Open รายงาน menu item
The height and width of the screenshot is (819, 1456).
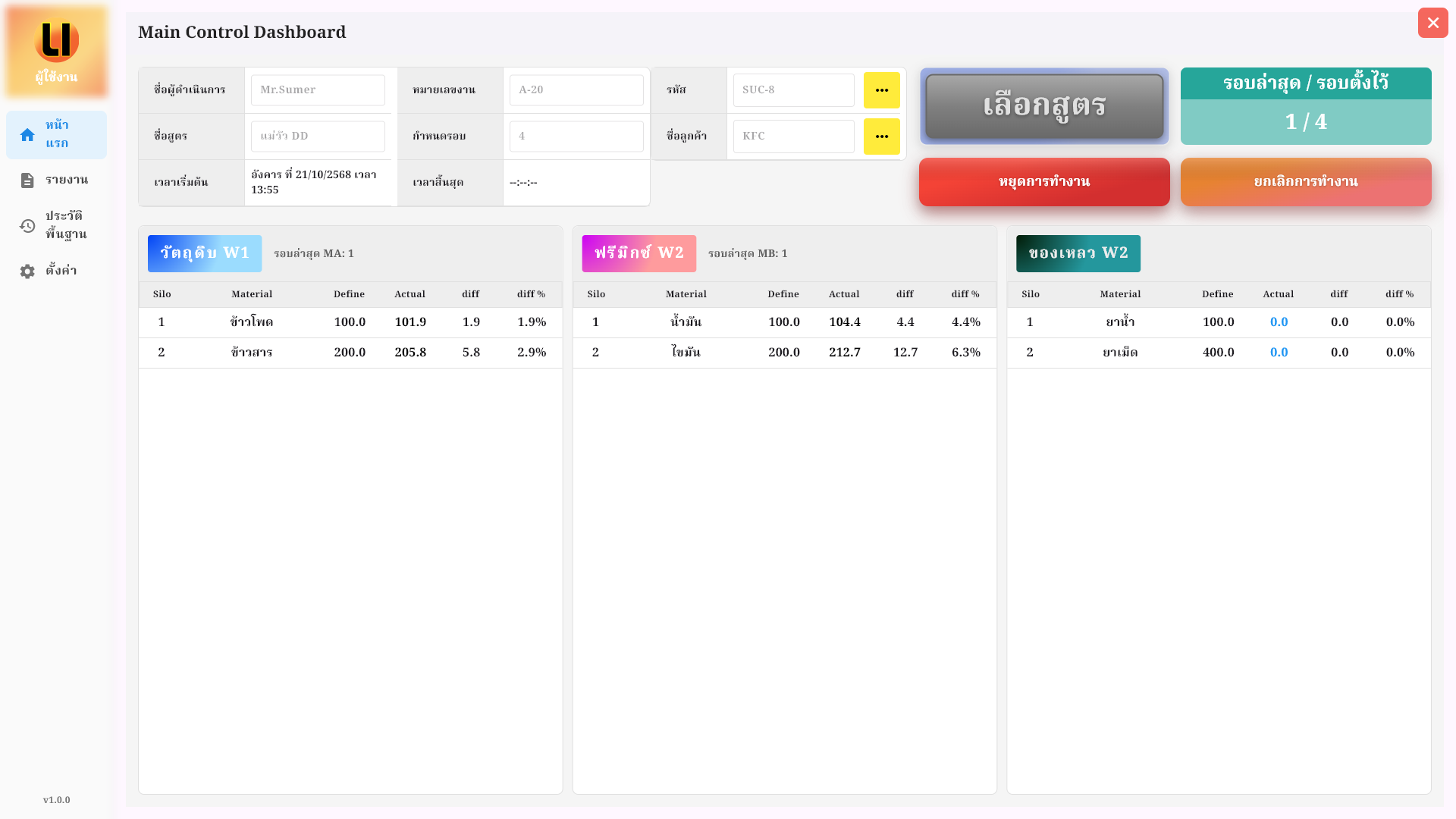[67, 180]
